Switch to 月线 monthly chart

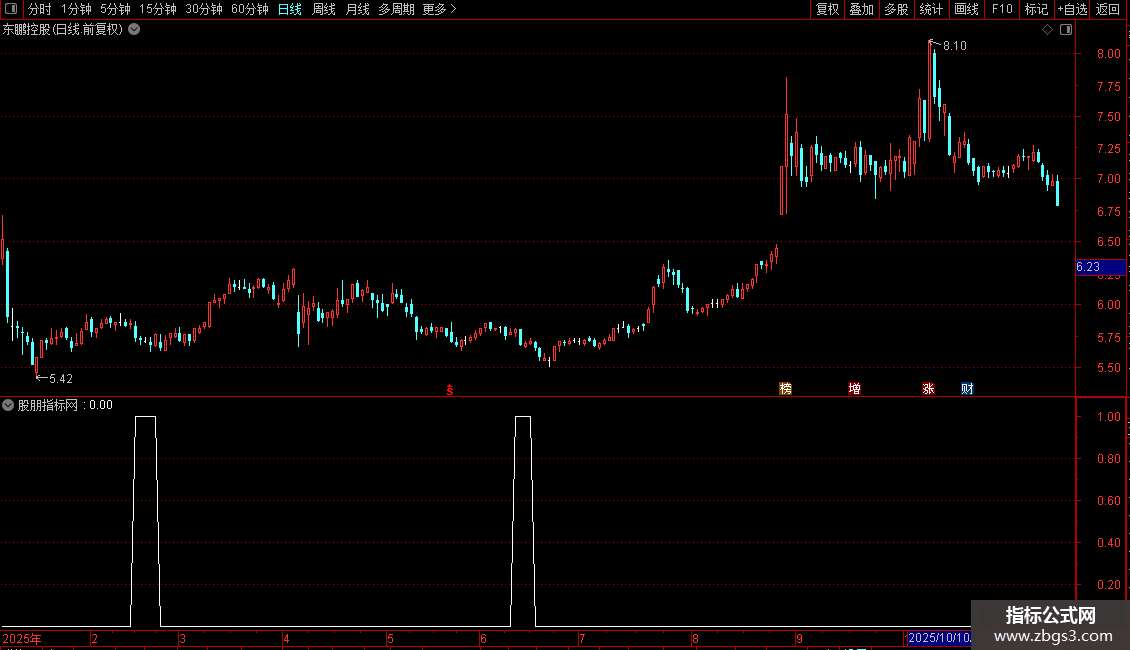point(357,9)
